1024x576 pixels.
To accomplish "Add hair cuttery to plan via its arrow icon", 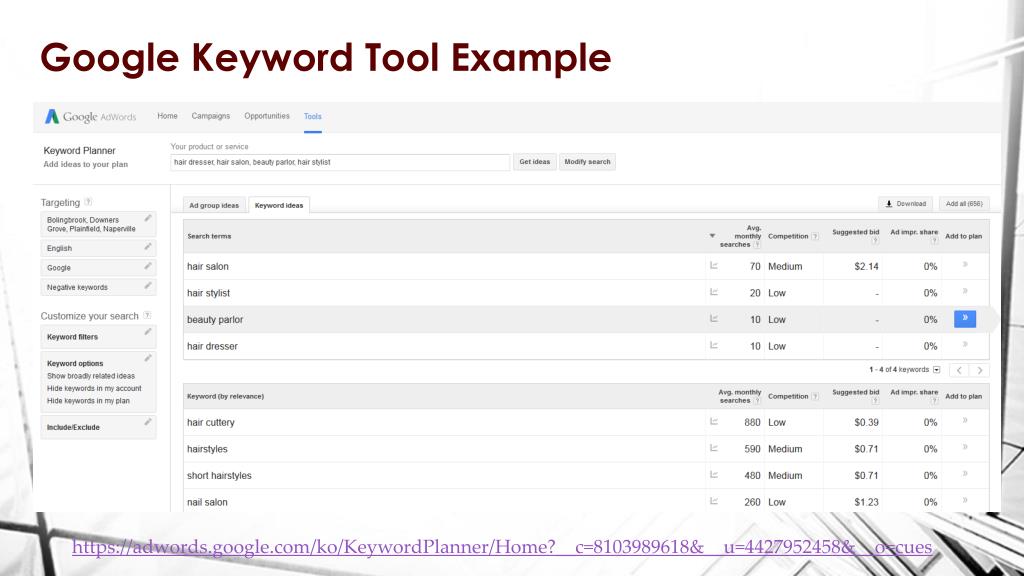I will [965, 421].
